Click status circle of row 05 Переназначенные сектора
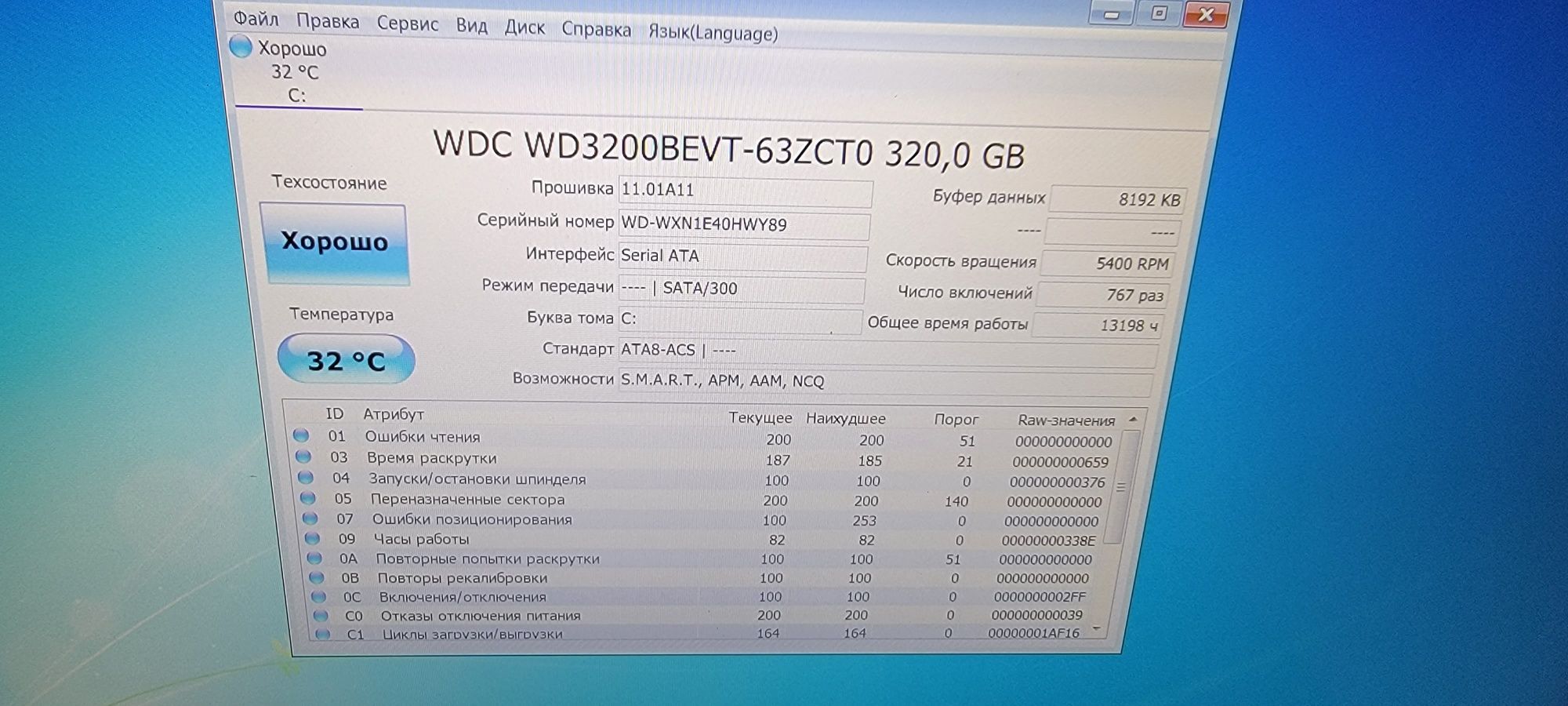This screenshot has width=1568, height=706. [308, 497]
